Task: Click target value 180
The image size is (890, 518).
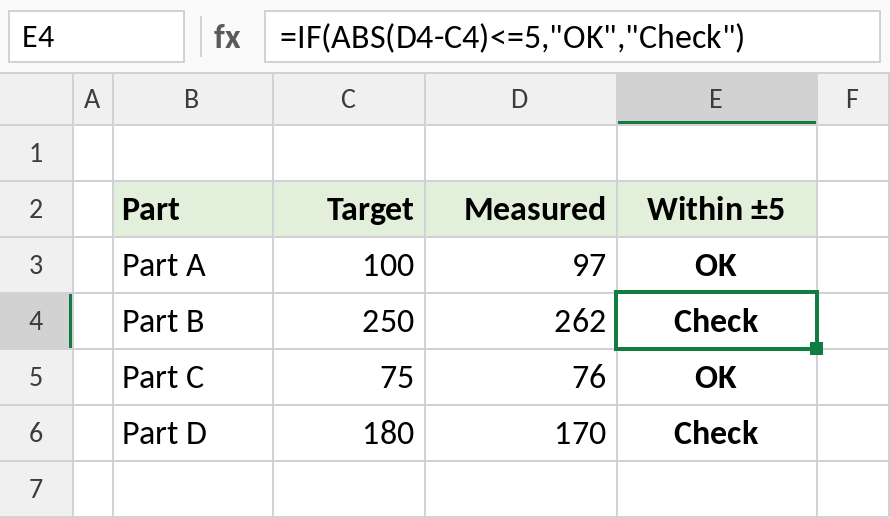Action: click(x=349, y=433)
